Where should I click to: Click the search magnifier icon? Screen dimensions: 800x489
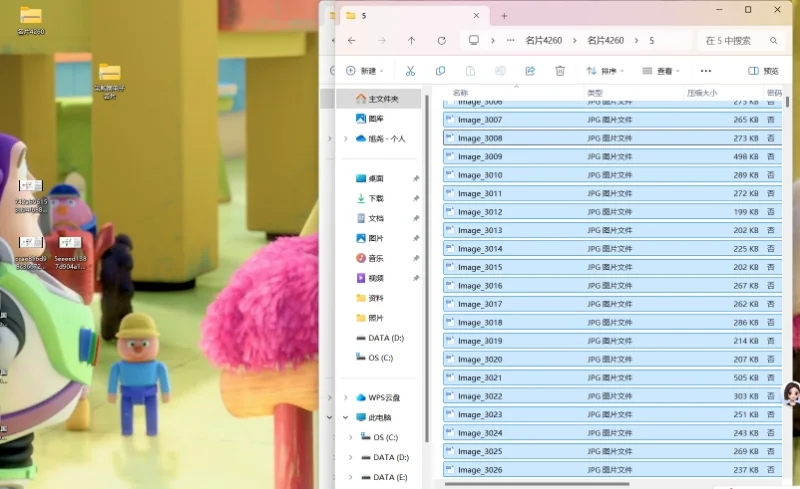773,40
